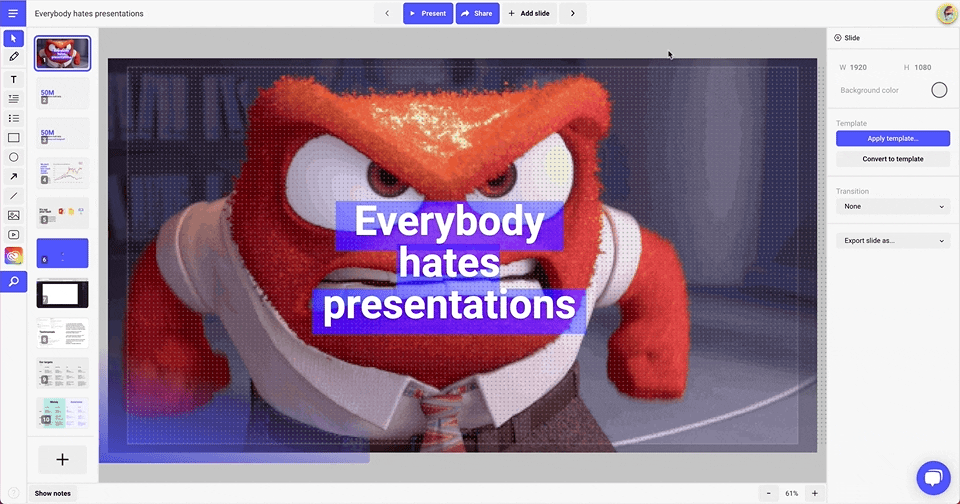The width and height of the screenshot is (960, 504).
Task: Open the Background color swatch
Action: [x=939, y=90]
